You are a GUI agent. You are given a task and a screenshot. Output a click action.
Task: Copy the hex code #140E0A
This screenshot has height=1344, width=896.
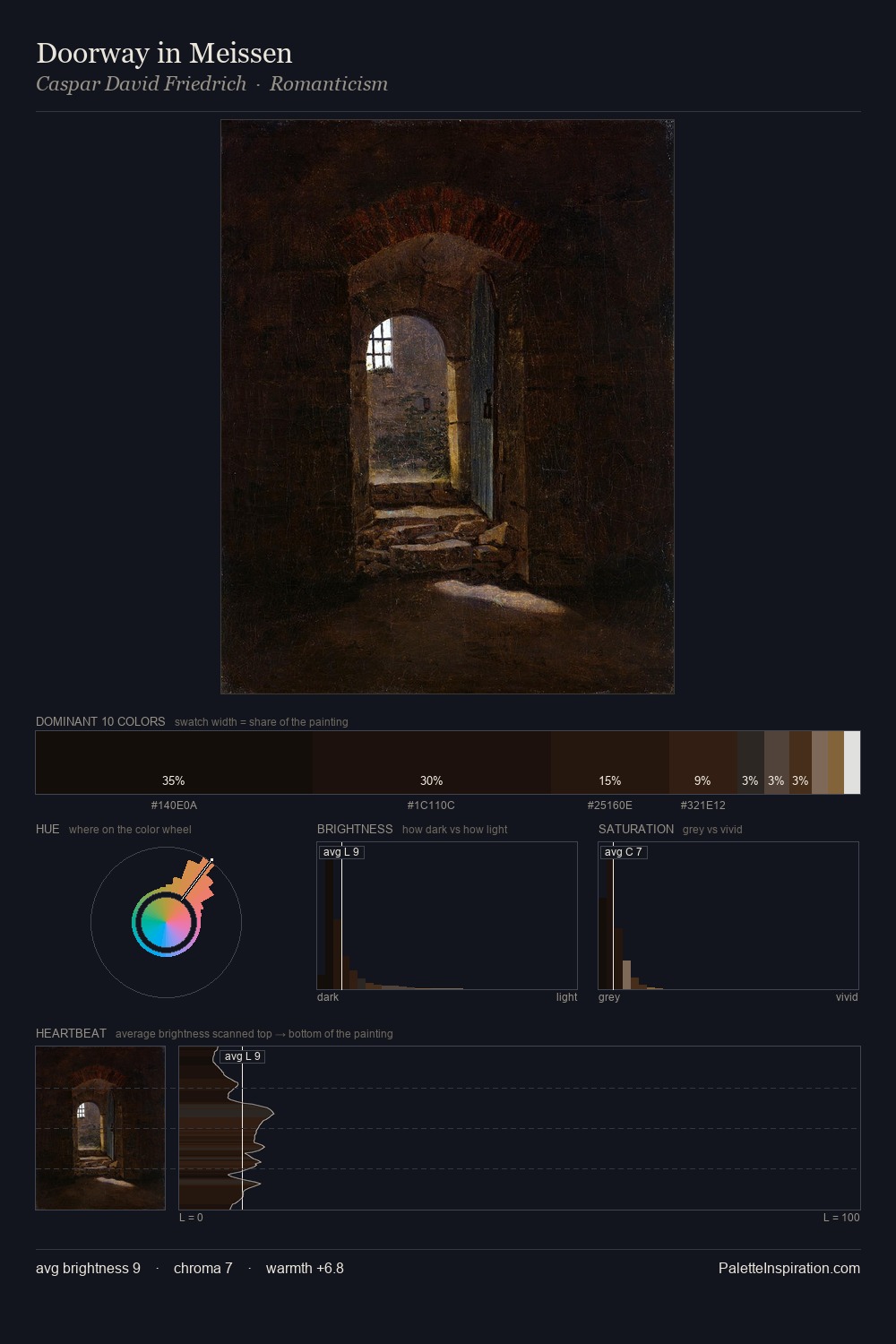point(174,806)
